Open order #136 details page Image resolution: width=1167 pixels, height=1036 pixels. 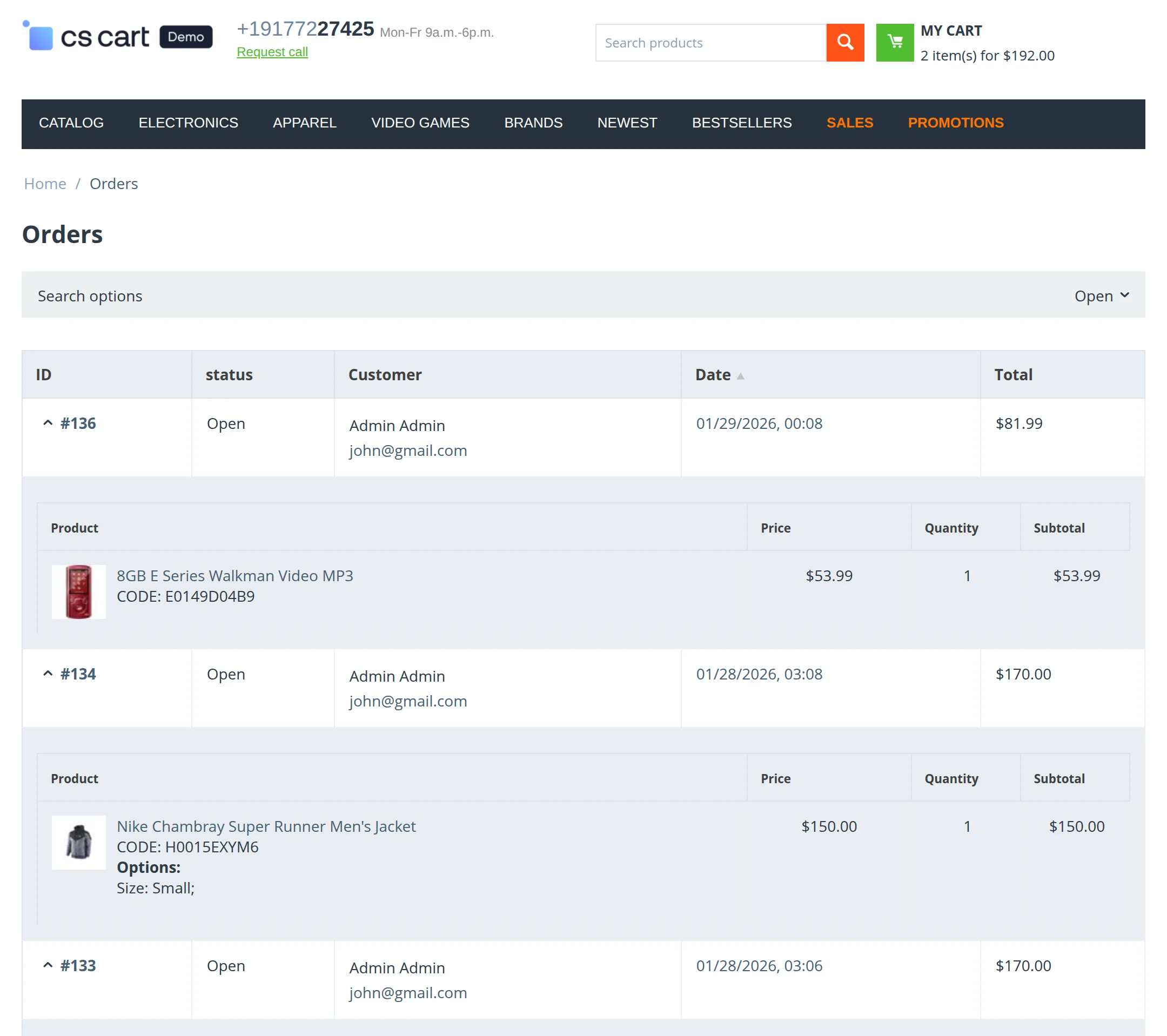coord(77,422)
